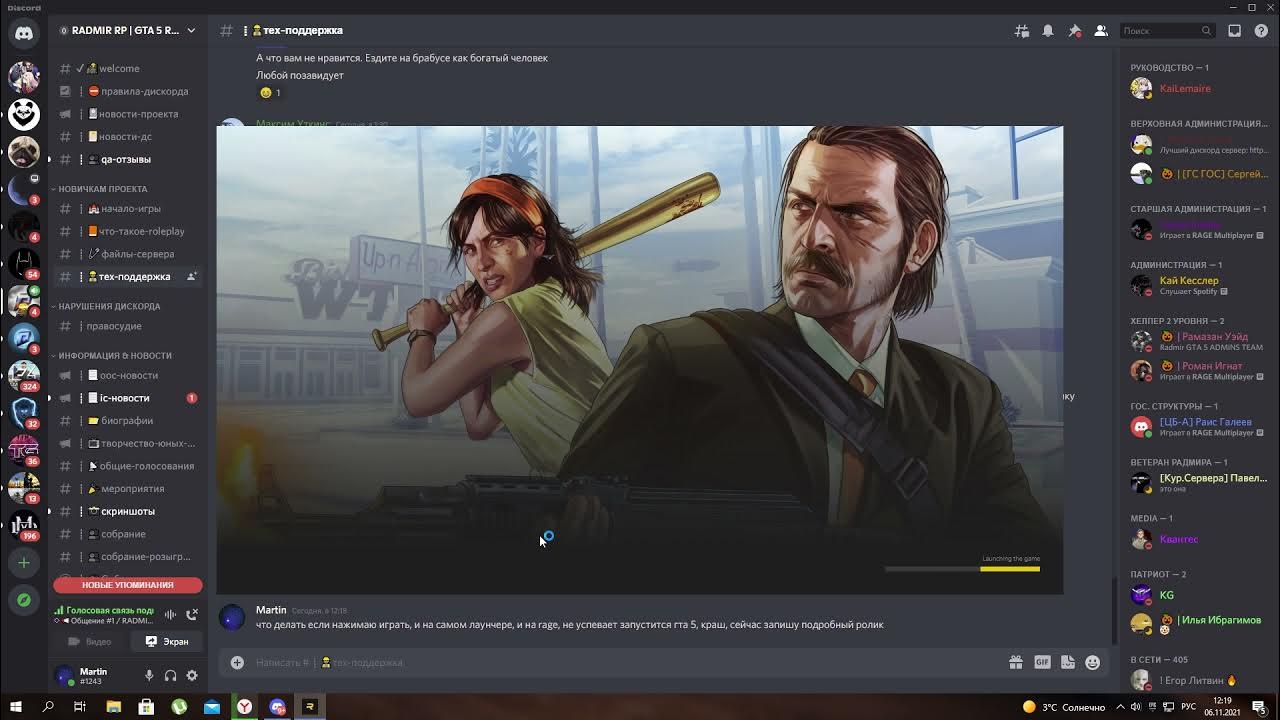Open the файлы-сервера channel

click(129, 254)
